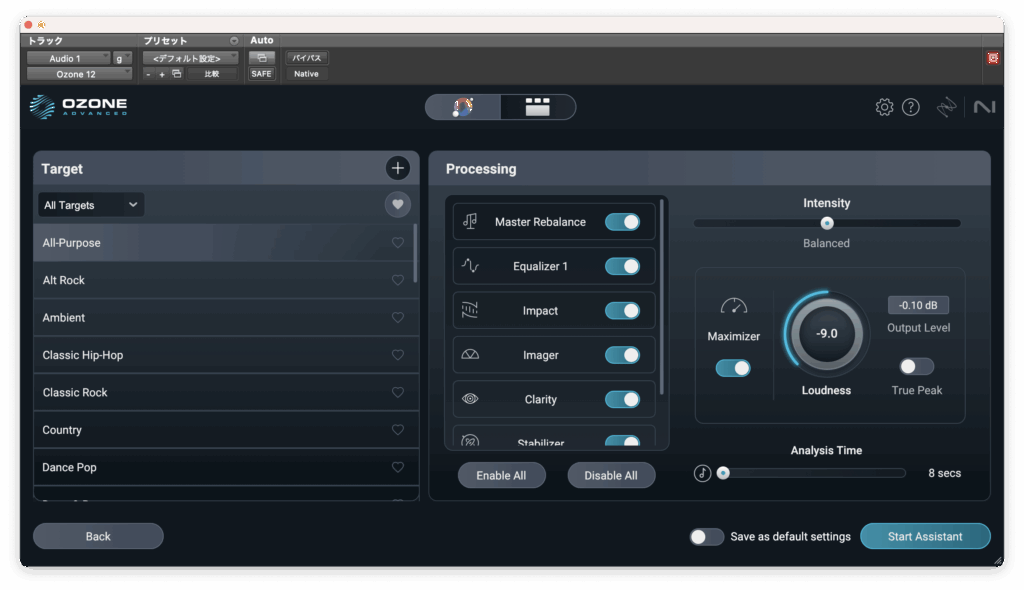Viewport: 1024px width, 590px height.
Task: Click the help question mark icon
Action: click(x=910, y=107)
